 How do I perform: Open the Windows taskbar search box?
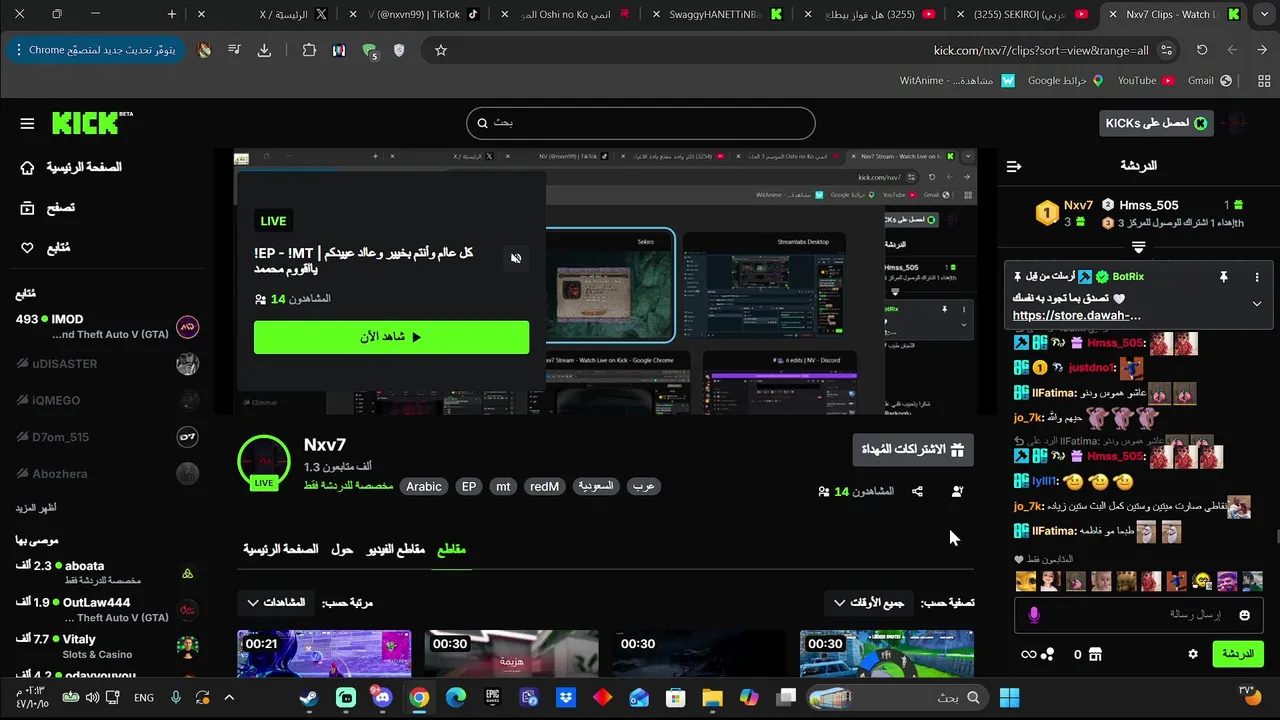click(897, 698)
